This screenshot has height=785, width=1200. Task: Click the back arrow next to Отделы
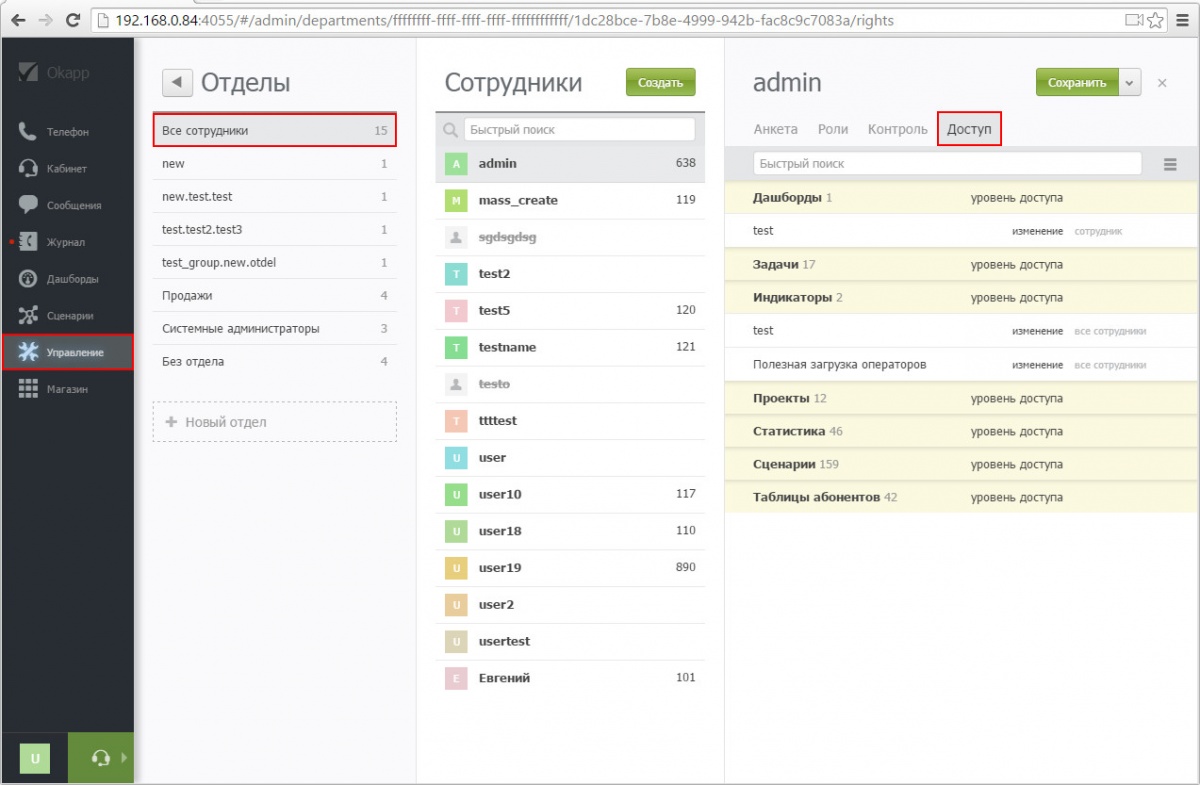[177, 82]
